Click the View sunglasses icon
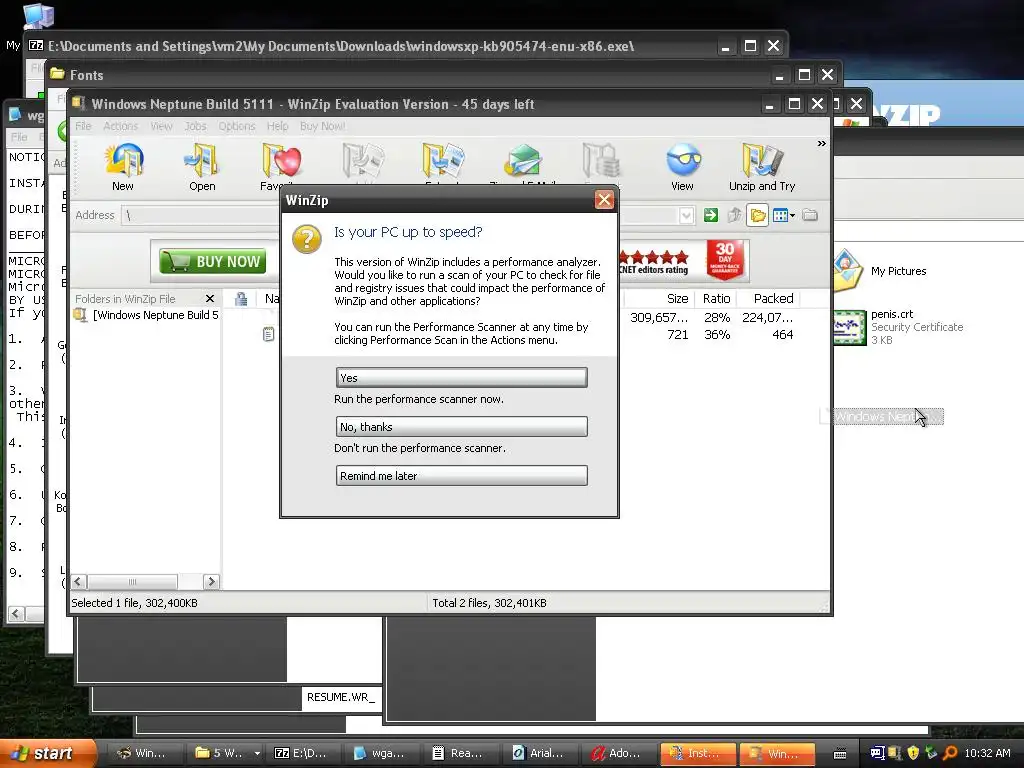 click(x=682, y=160)
